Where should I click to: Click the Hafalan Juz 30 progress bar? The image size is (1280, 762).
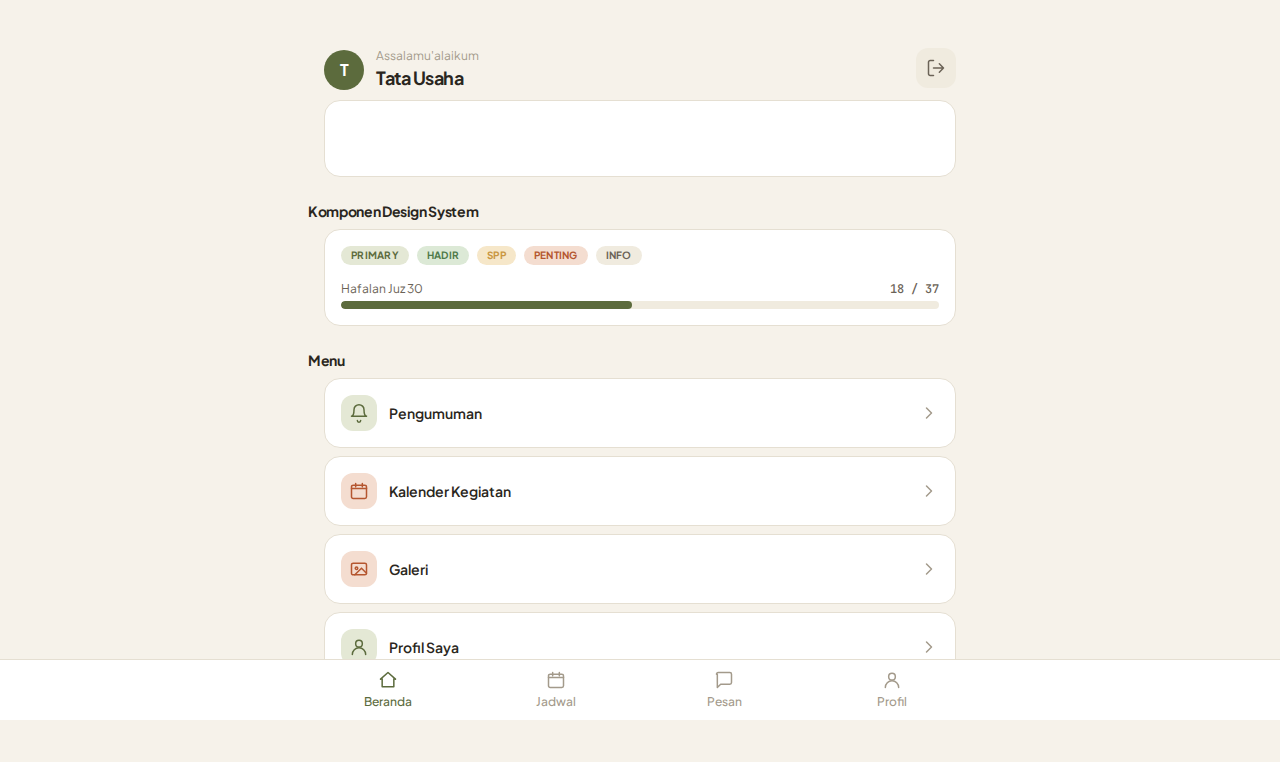640,305
